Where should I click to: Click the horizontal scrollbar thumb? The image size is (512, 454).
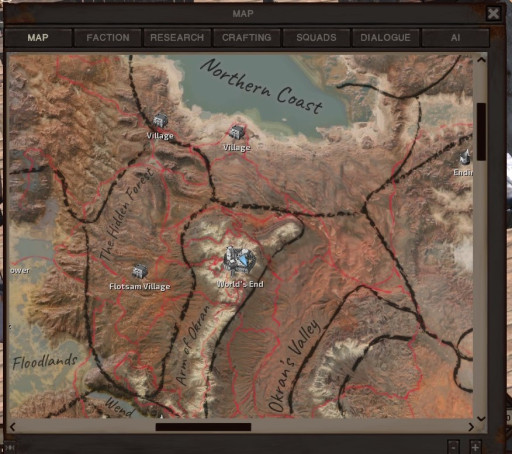click(x=203, y=427)
